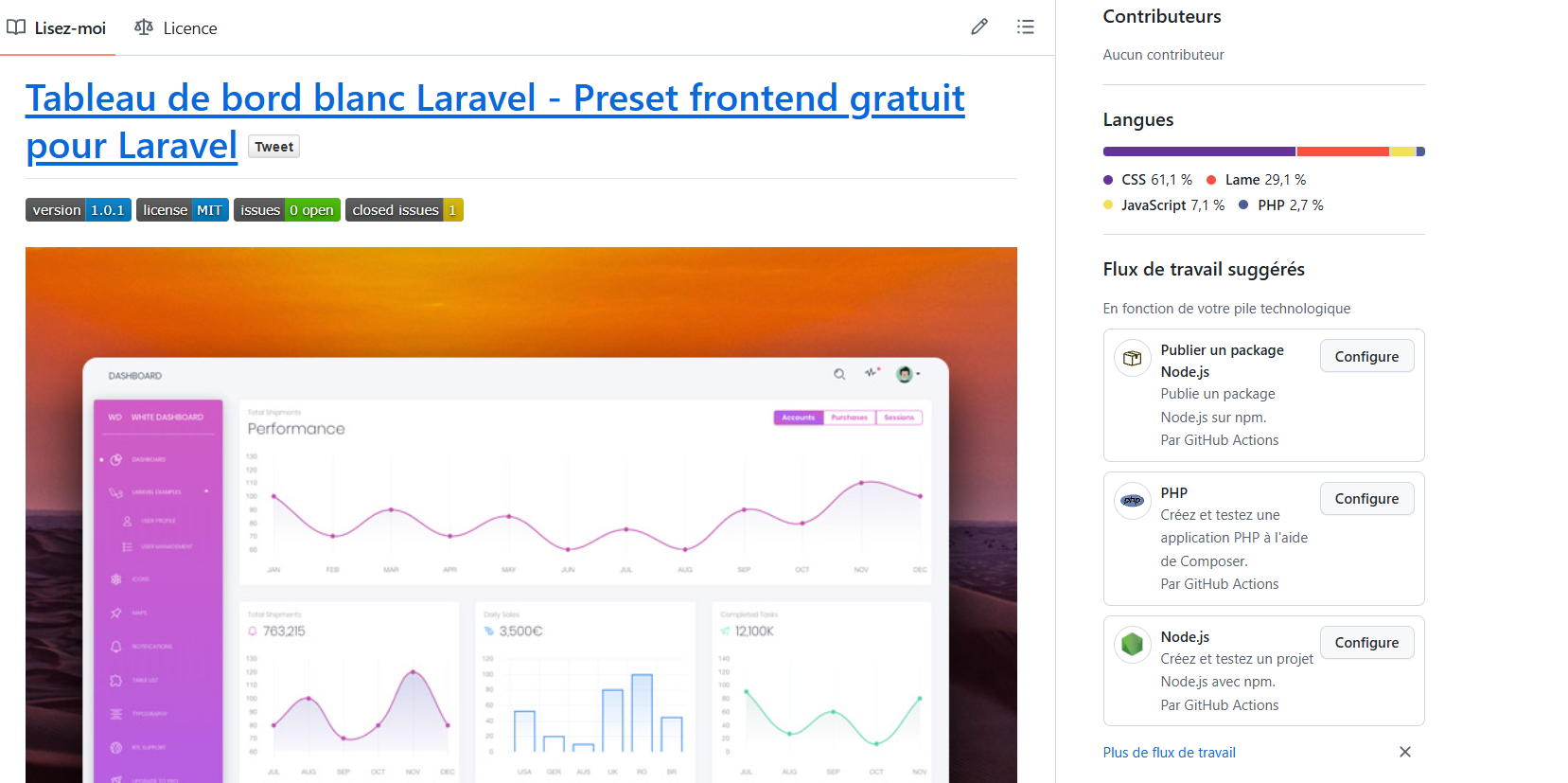Click the JavaScript 7,1 % language entry
Image resolution: width=1568 pixels, height=783 pixels.
coord(1164,205)
